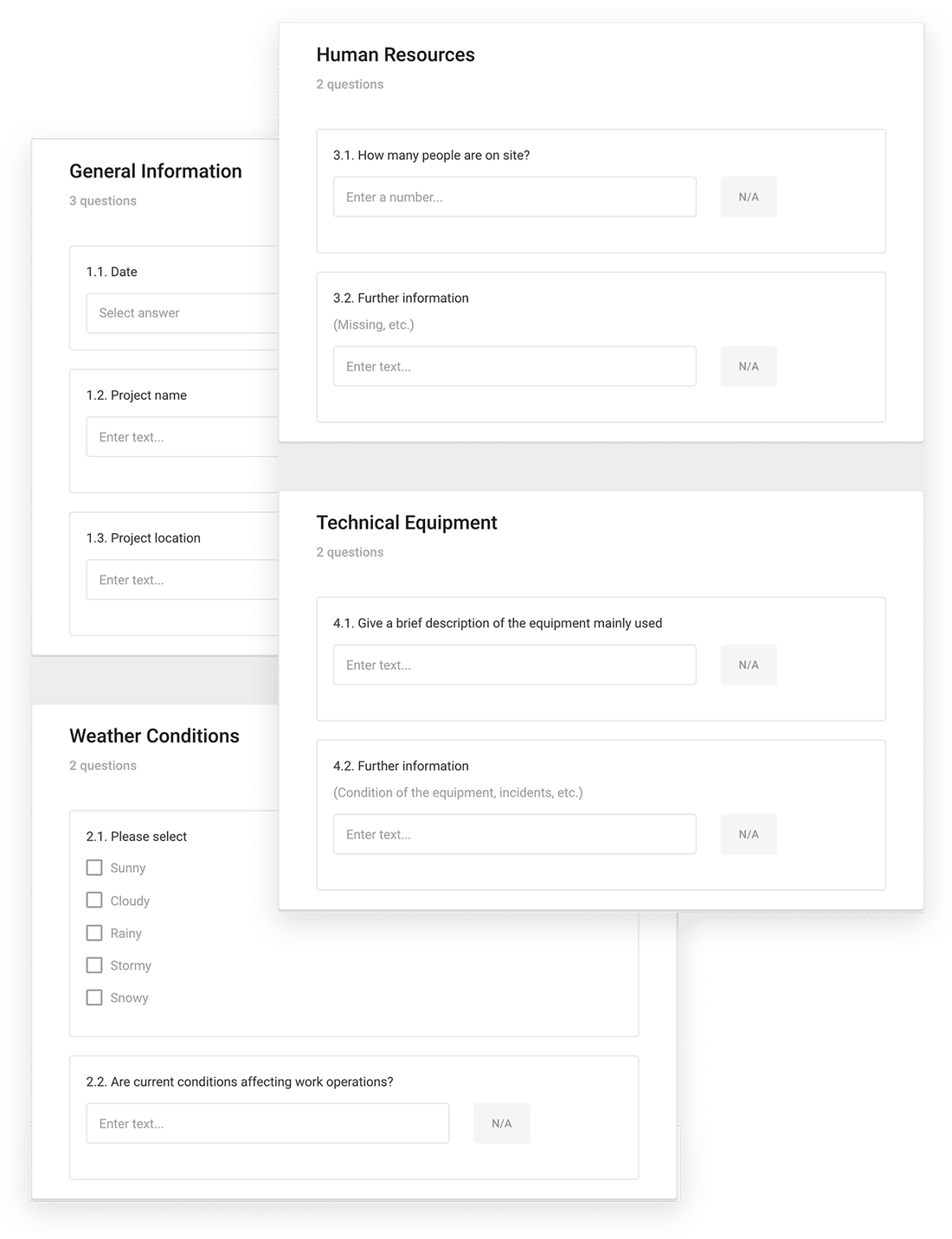Click the equipment description text field
The height and width of the screenshot is (1239, 952).
click(514, 665)
